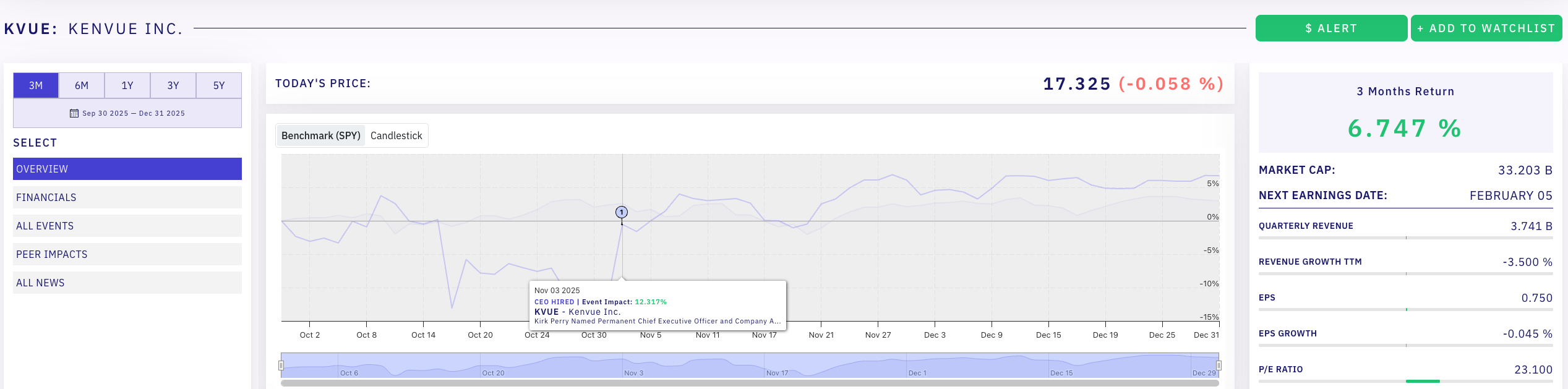Image resolution: width=1568 pixels, height=389 pixels.
Task: Click the news headline about Kirk Perry in the tooltip
Action: 658,322
